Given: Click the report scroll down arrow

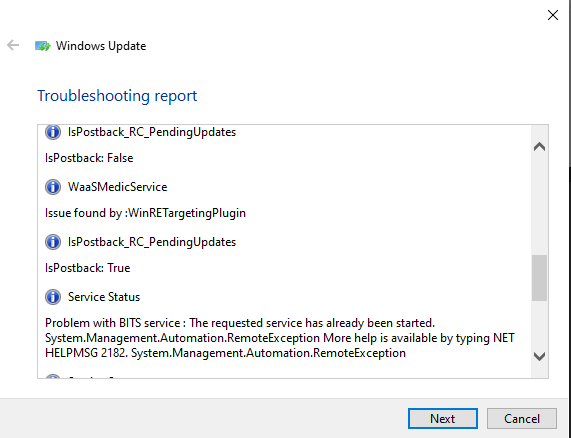Looking at the screenshot, I should coord(539,356).
